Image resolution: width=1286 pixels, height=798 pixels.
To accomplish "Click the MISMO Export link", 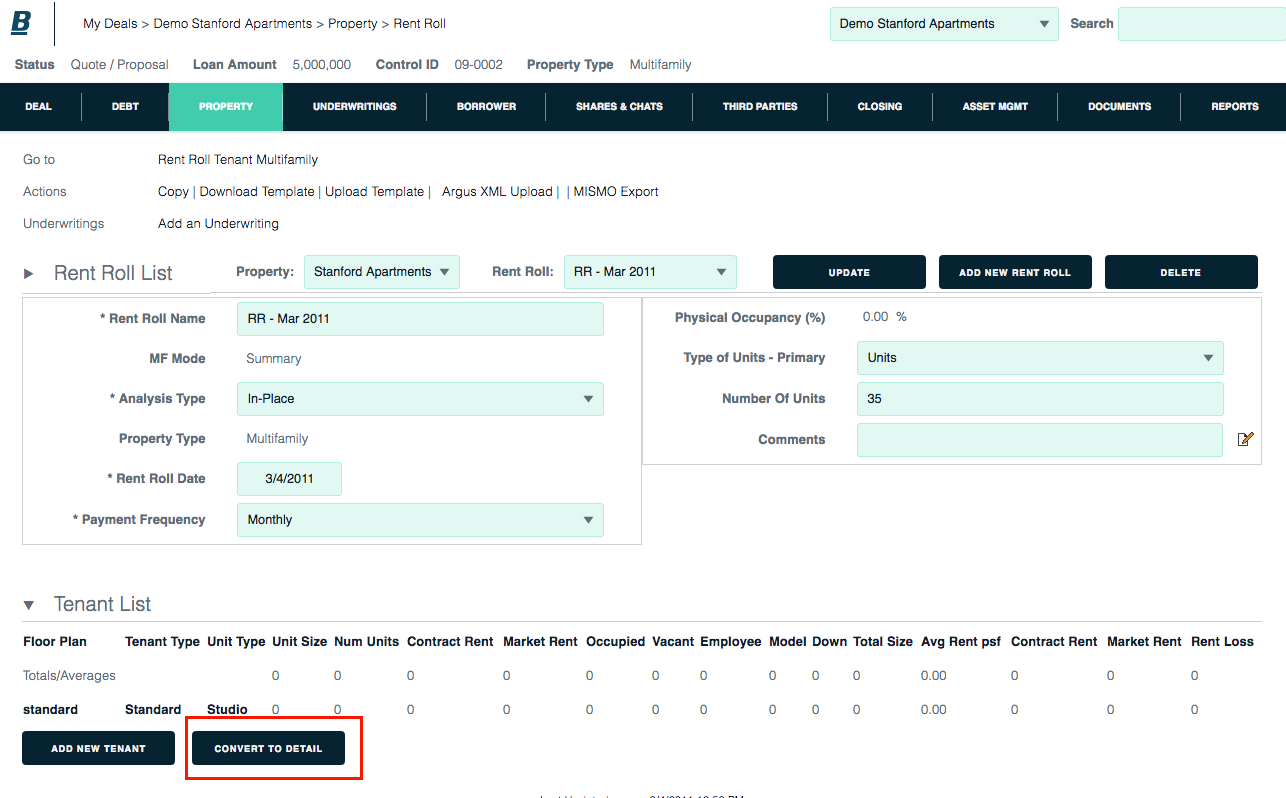I will coord(616,191).
